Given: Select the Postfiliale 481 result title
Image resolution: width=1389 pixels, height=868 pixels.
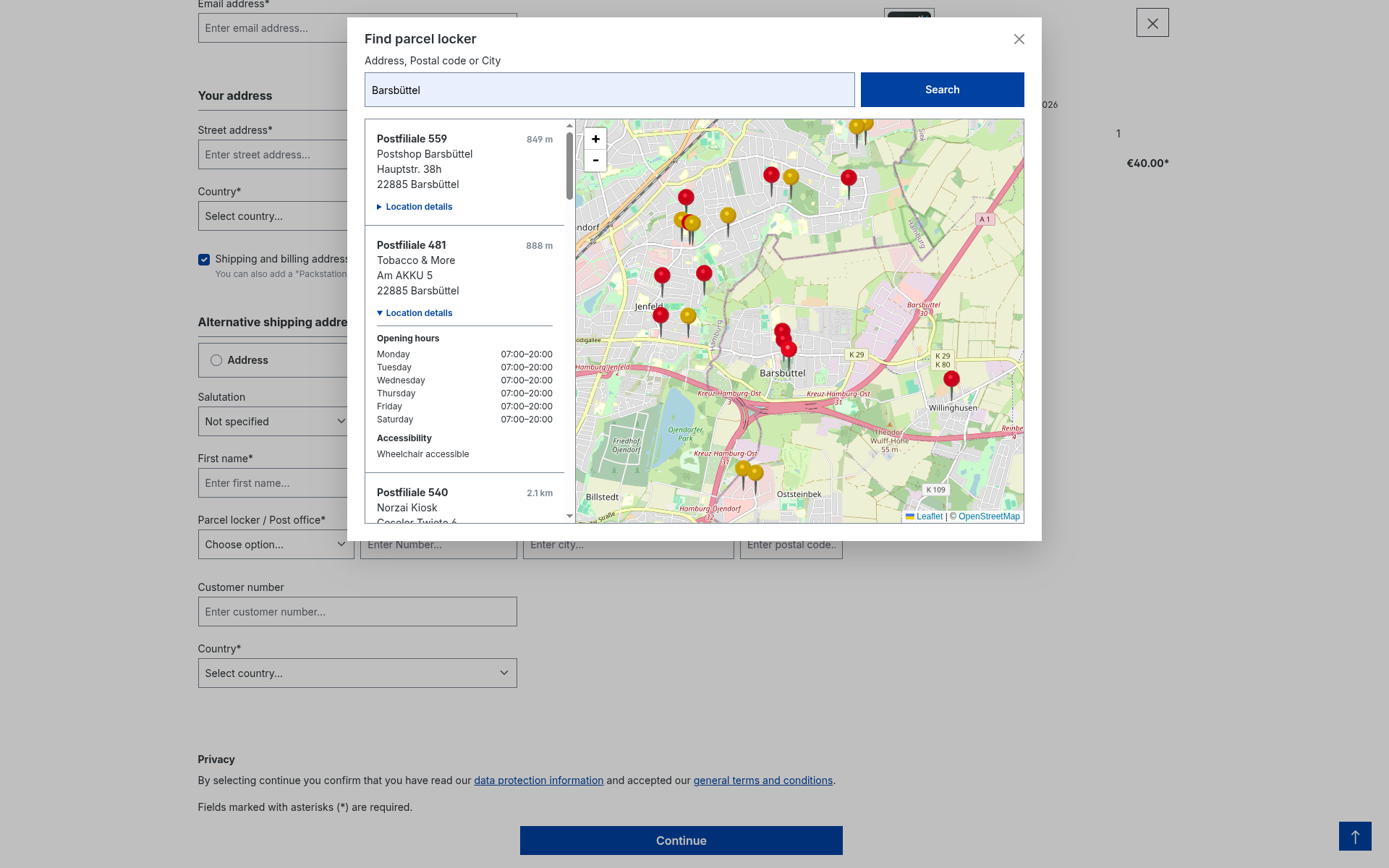Looking at the screenshot, I should pos(411,245).
